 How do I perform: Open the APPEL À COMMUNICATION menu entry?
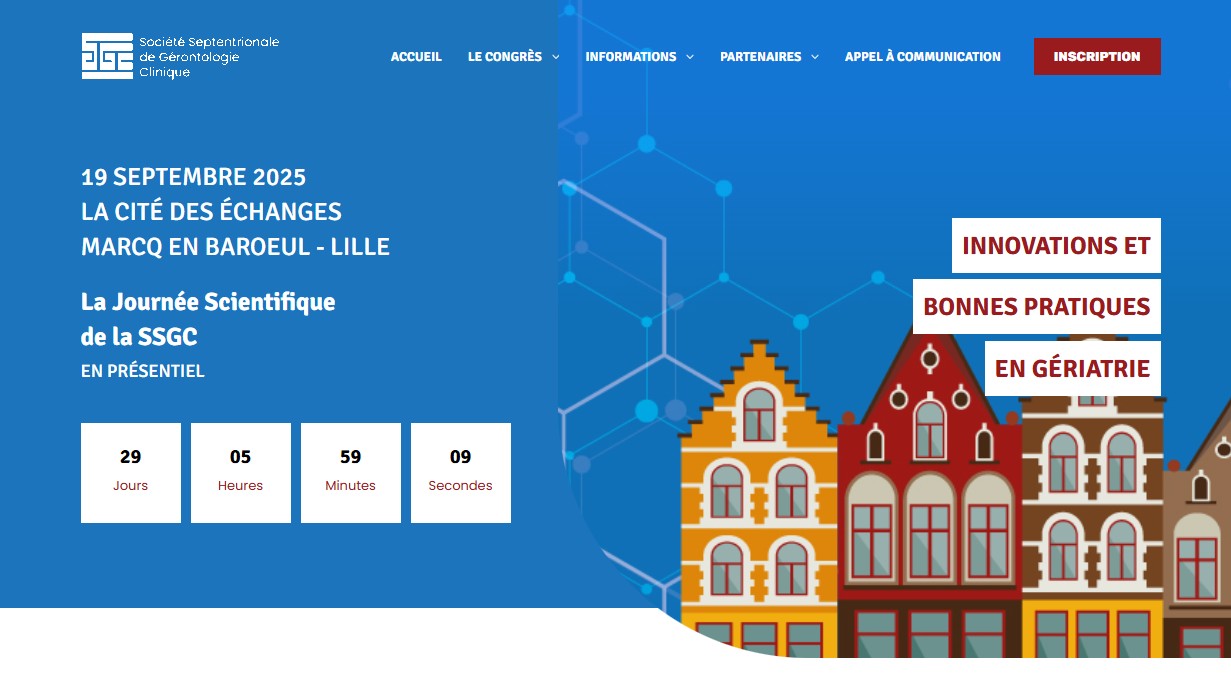(922, 57)
